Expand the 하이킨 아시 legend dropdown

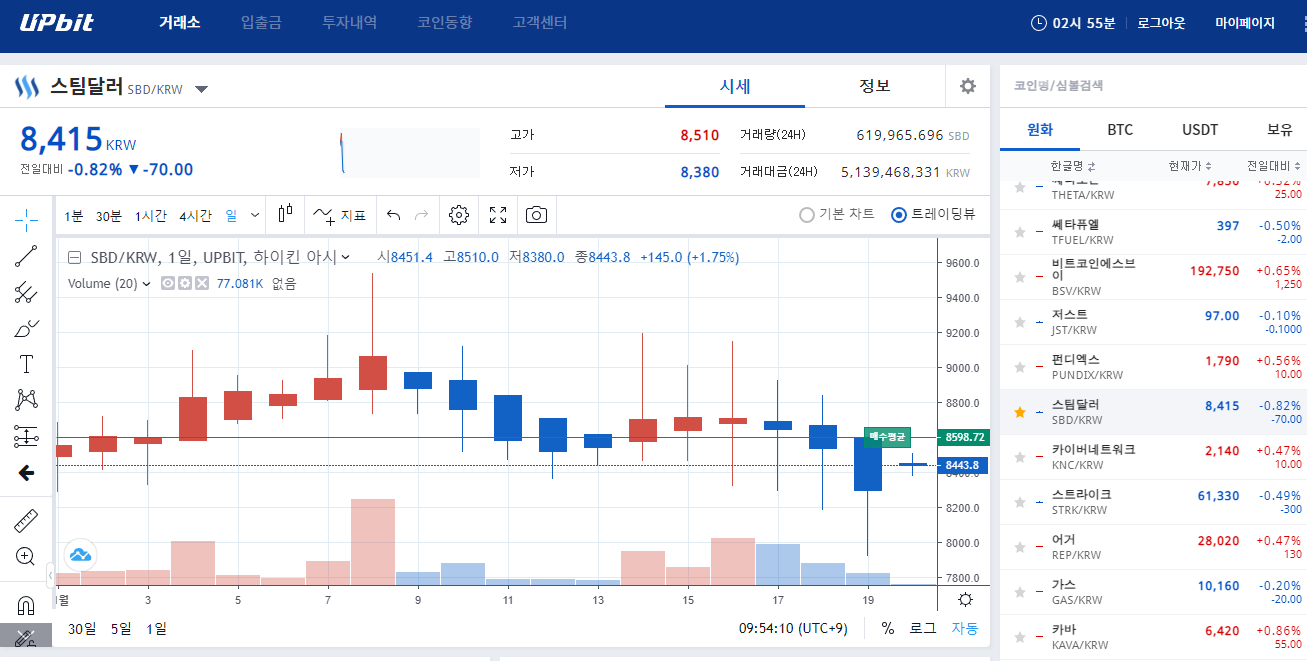[x=346, y=257]
